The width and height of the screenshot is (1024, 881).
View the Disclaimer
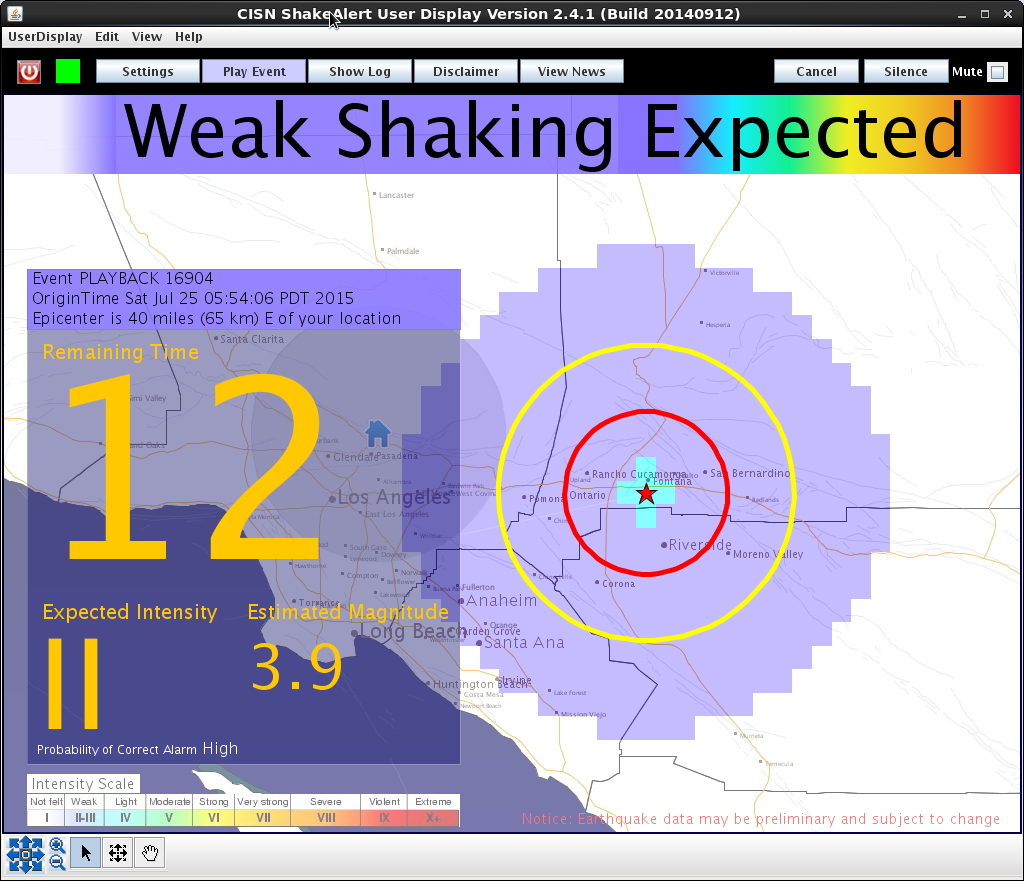(x=466, y=71)
